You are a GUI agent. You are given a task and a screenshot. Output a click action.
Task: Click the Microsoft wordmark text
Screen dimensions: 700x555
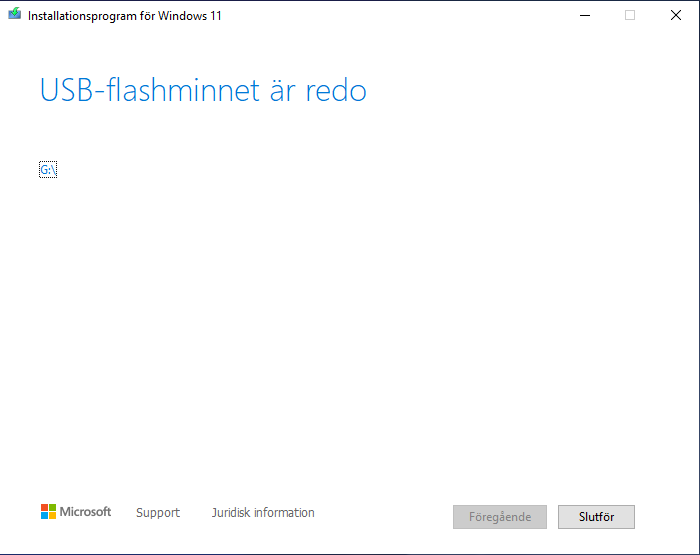pos(86,512)
